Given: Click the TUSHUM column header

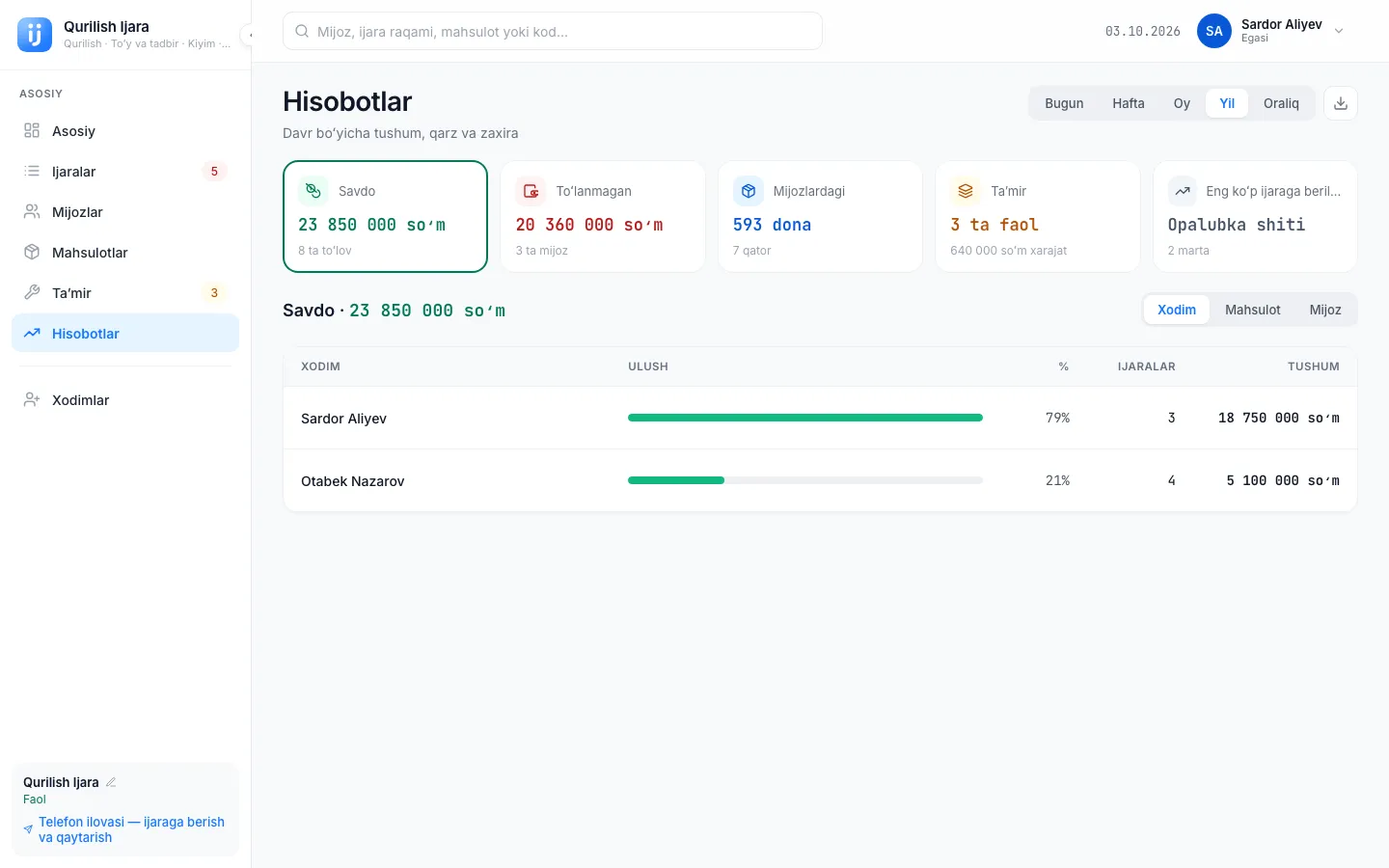Looking at the screenshot, I should 1314,366.
